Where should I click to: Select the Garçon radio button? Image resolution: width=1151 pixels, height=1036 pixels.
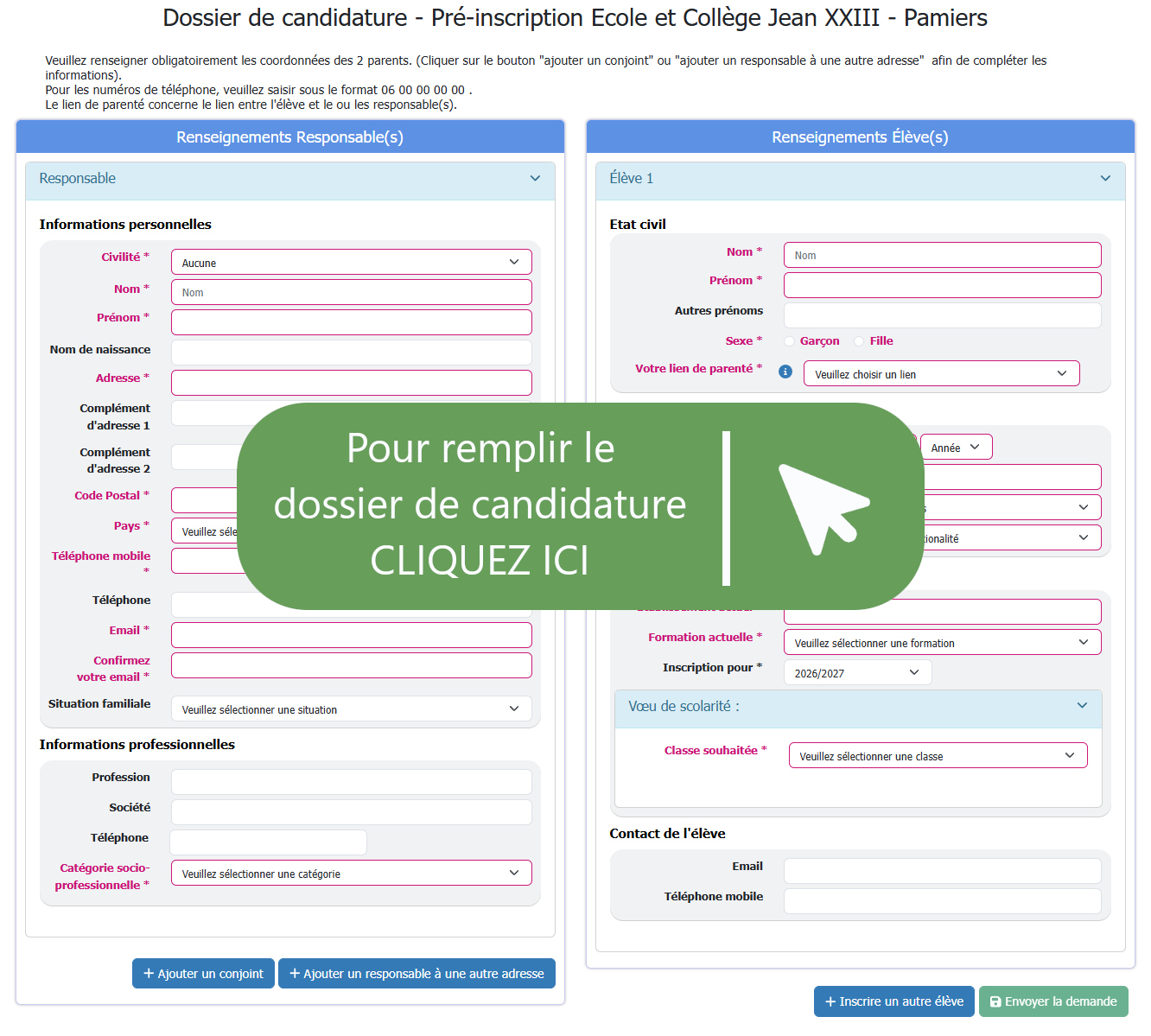[789, 341]
